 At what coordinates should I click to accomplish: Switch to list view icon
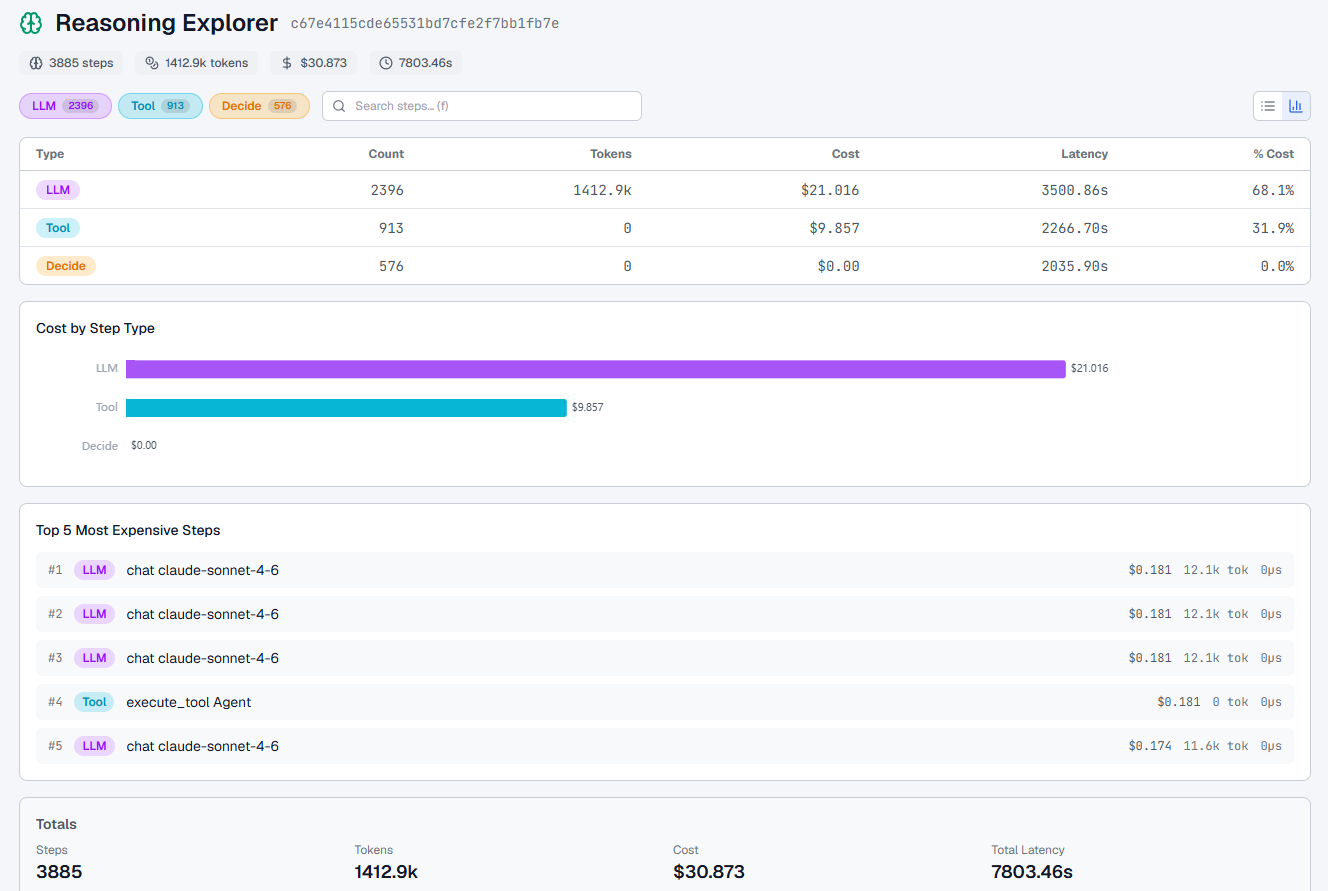click(1268, 106)
